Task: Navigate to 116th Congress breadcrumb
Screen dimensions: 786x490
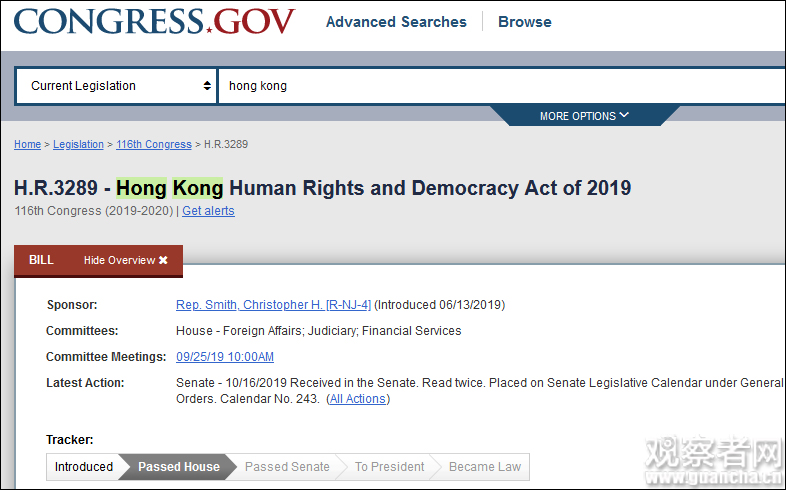Action: pyautogui.click(x=153, y=144)
